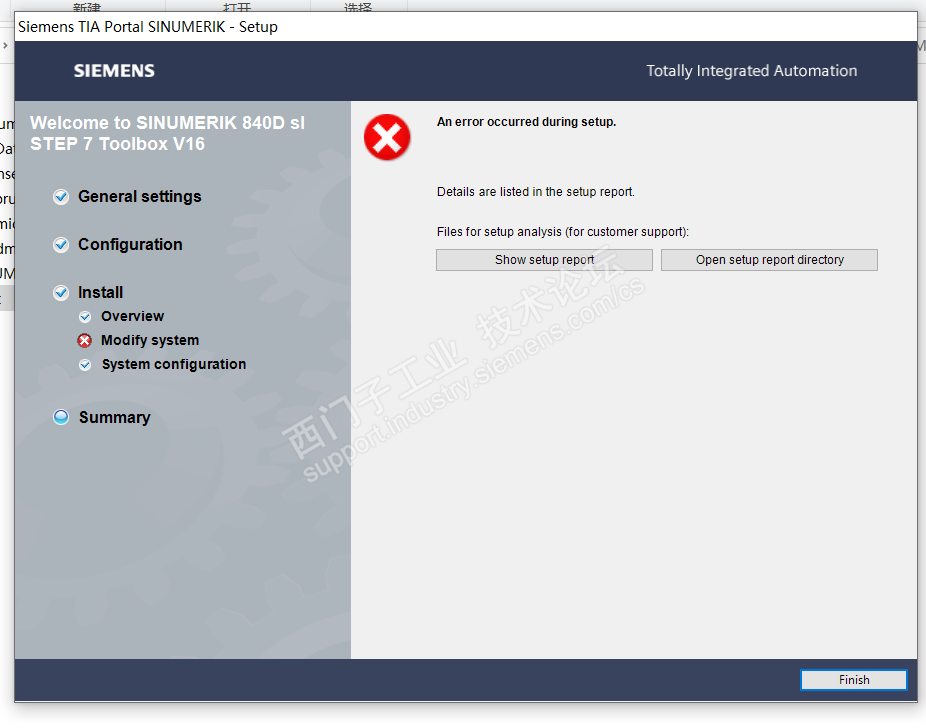Click 'Files for setup analysis' text
This screenshot has width=926, height=728.
[563, 232]
